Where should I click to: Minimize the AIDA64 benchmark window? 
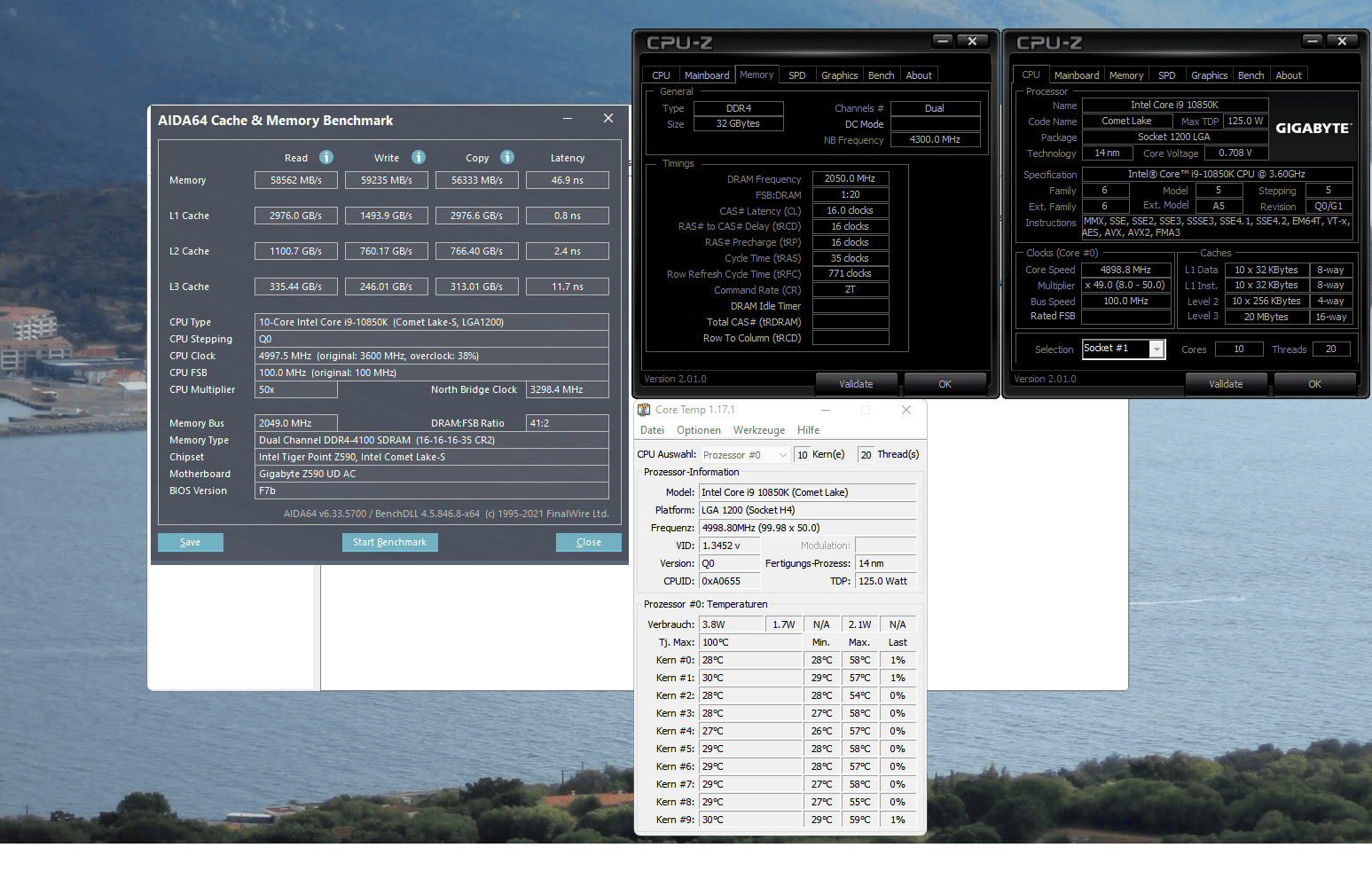coord(568,119)
